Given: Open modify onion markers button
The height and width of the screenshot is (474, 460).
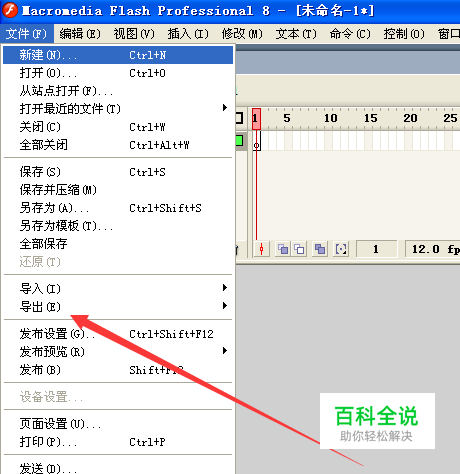Looking at the screenshot, I should pyautogui.click(x=341, y=249).
